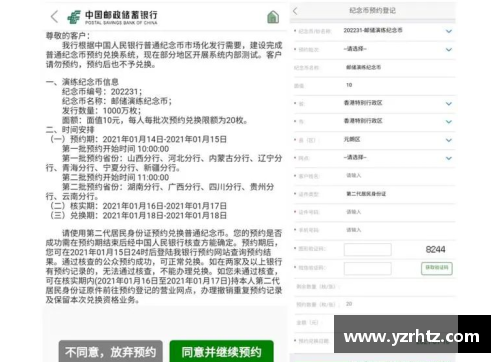Screen dimensions: 500x362
Task: Tap the 短信验证码 input box
Action: [368, 268]
